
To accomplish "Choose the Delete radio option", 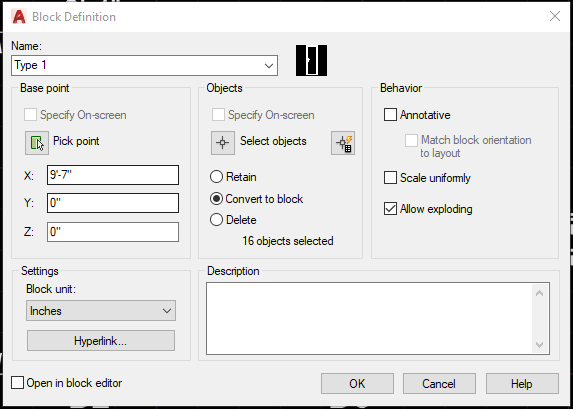I will pos(216,220).
